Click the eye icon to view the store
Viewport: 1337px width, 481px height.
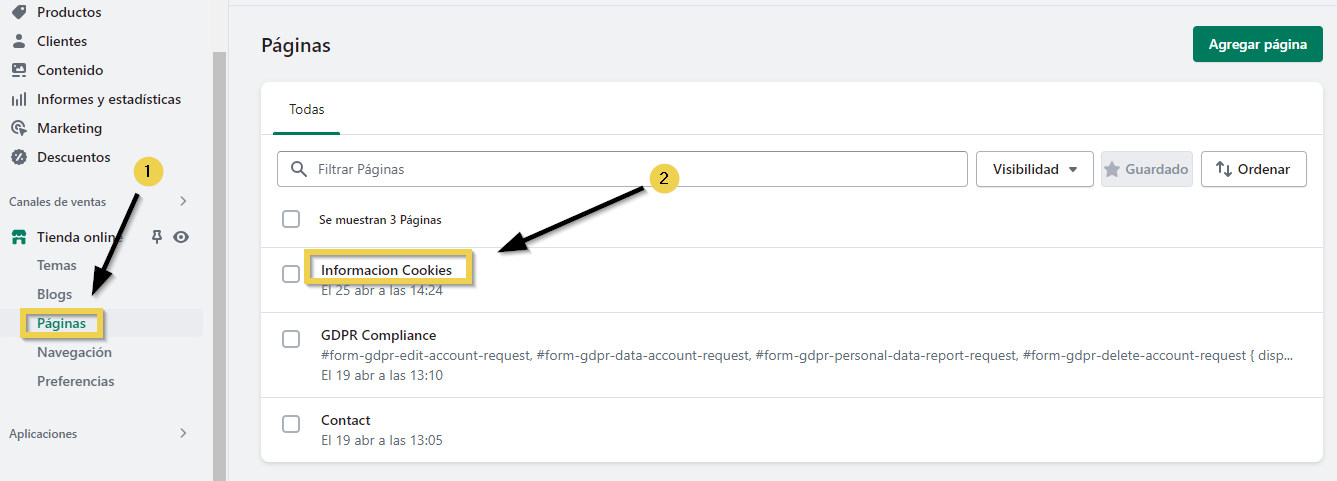pos(181,237)
